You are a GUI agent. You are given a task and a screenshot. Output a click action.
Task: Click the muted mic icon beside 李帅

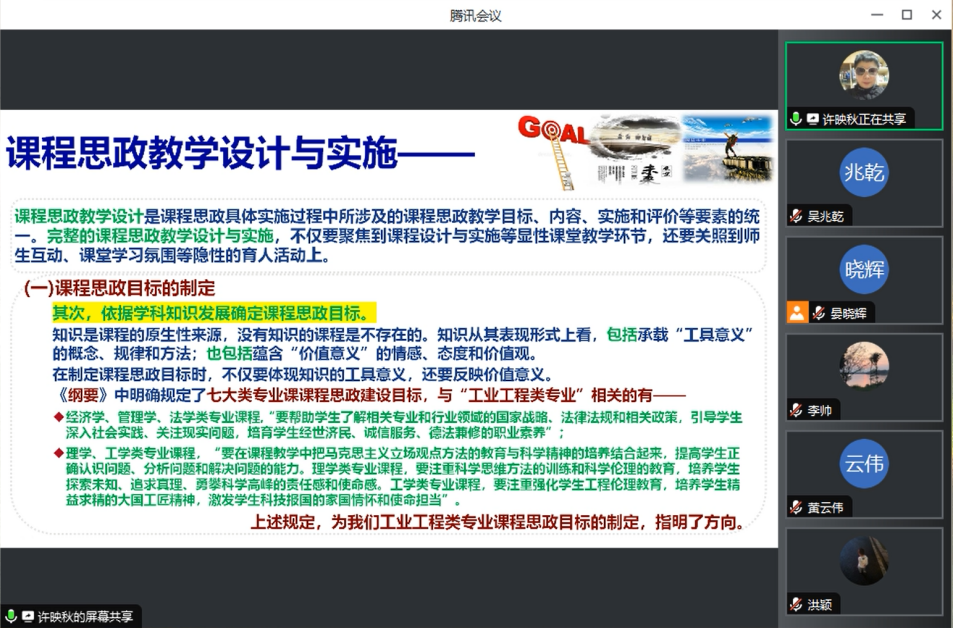click(x=796, y=410)
